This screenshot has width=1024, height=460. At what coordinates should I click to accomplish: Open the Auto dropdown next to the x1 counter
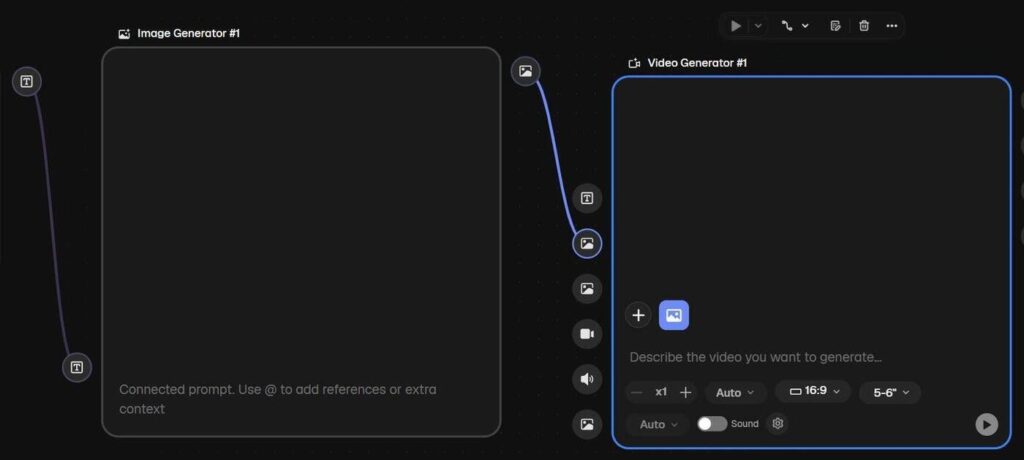coord(735,393)
